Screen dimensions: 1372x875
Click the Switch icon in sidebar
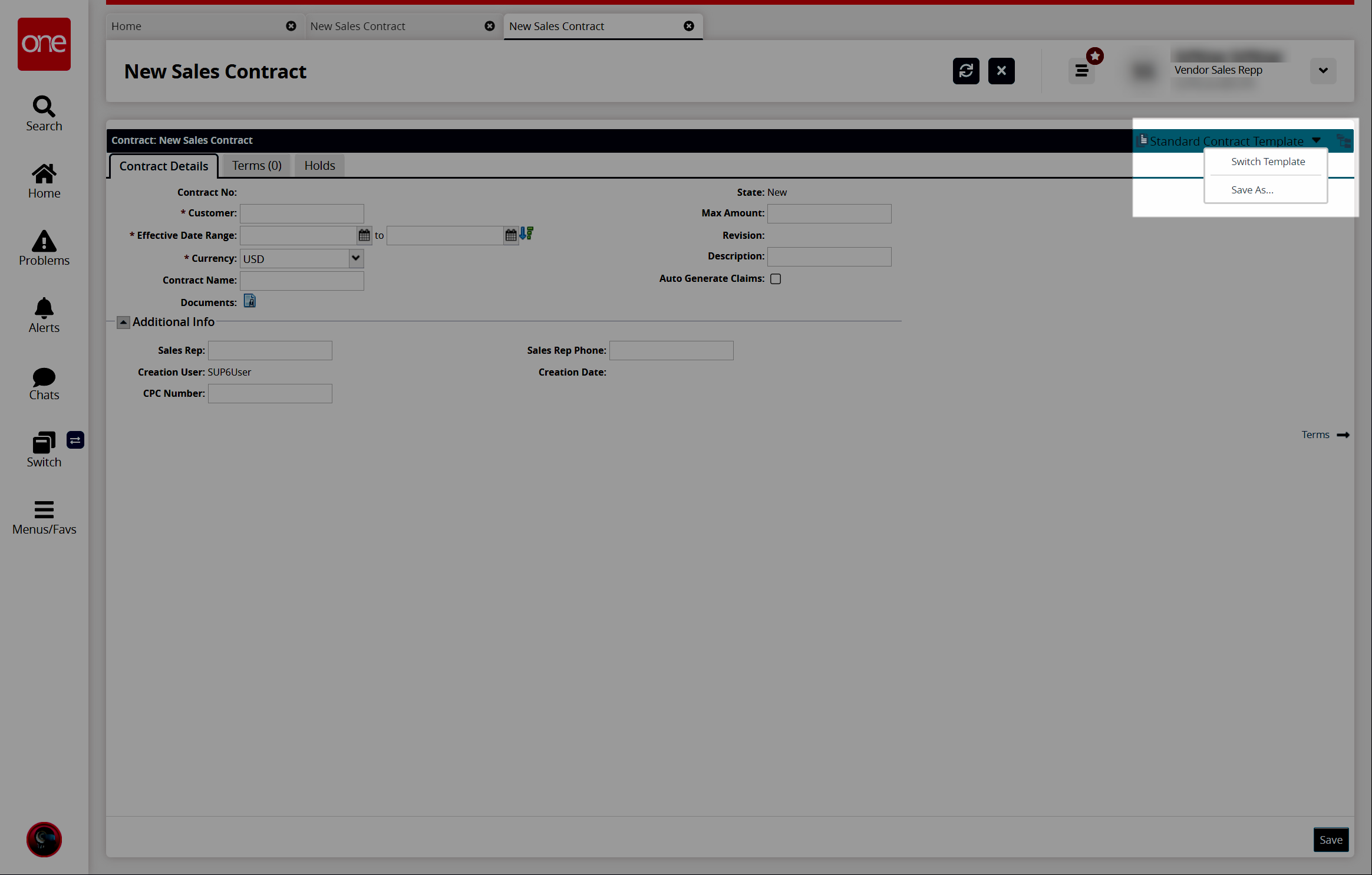point(44,448)
